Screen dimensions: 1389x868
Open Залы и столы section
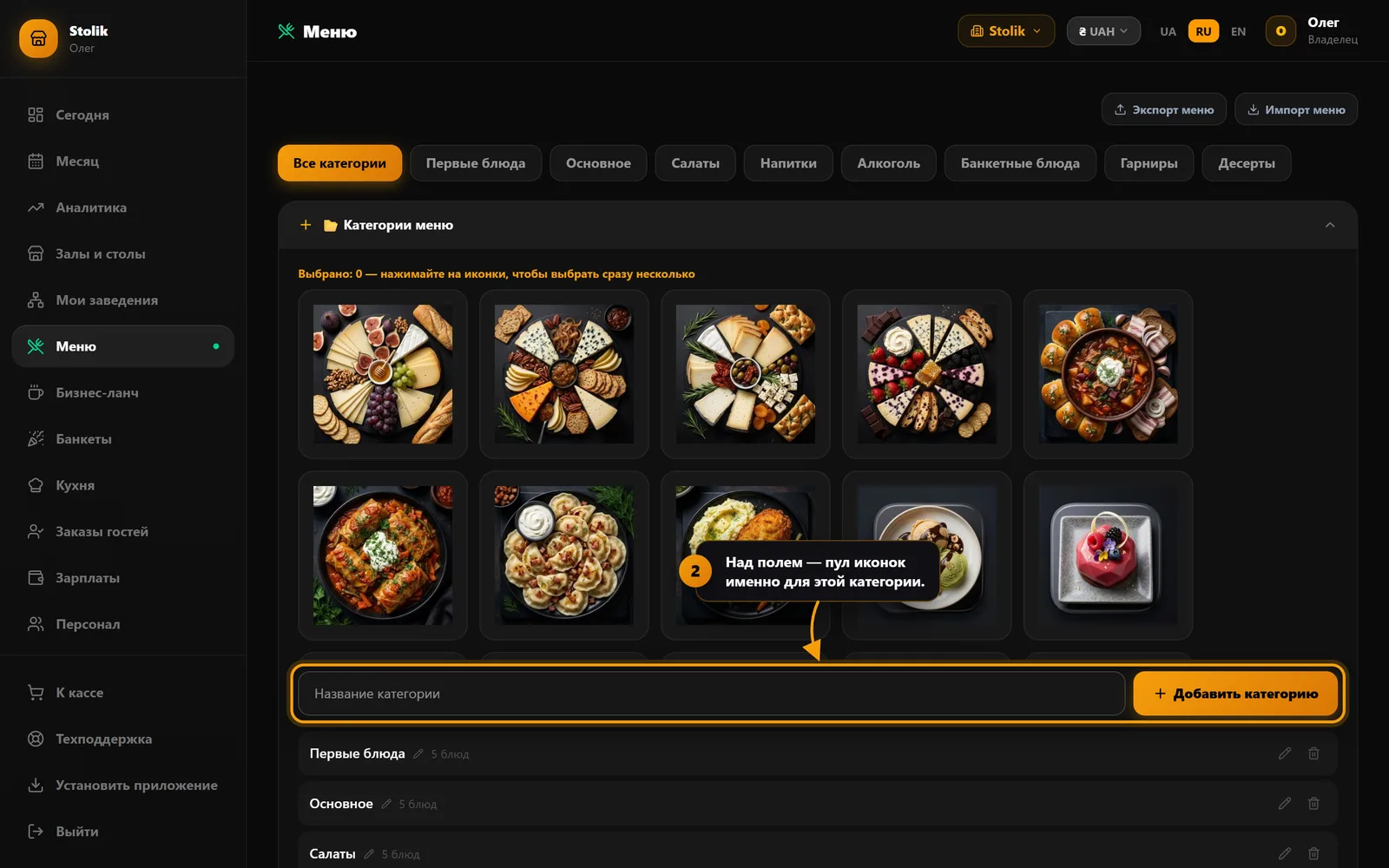tap(122, 253)
